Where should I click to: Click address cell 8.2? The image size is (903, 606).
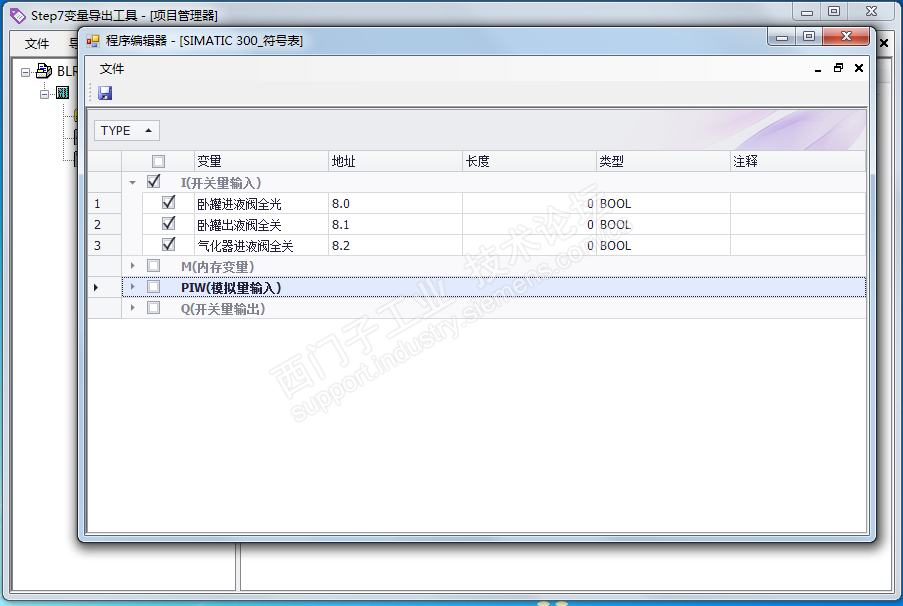(396, 245)
